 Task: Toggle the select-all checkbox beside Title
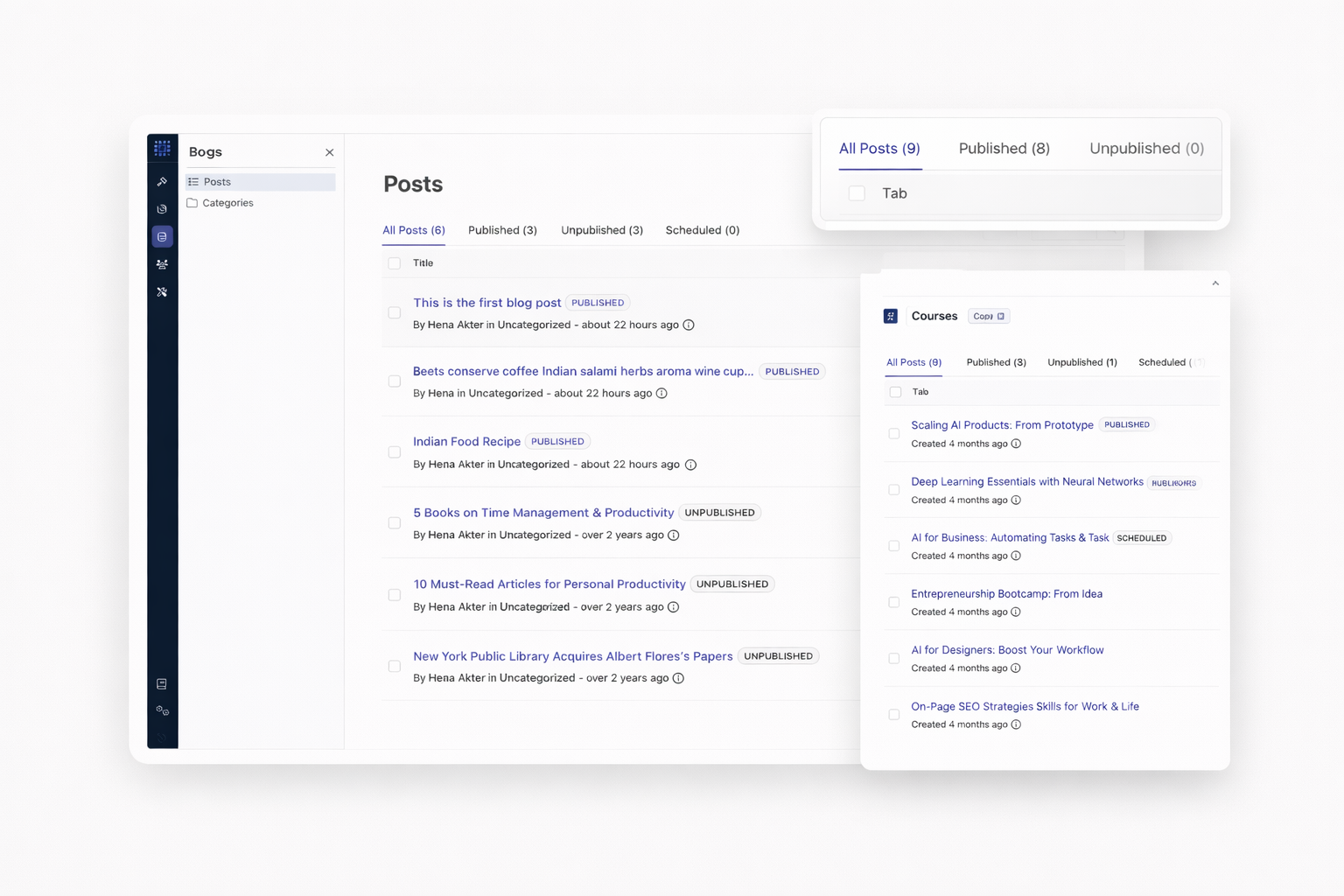coord(395,263)
